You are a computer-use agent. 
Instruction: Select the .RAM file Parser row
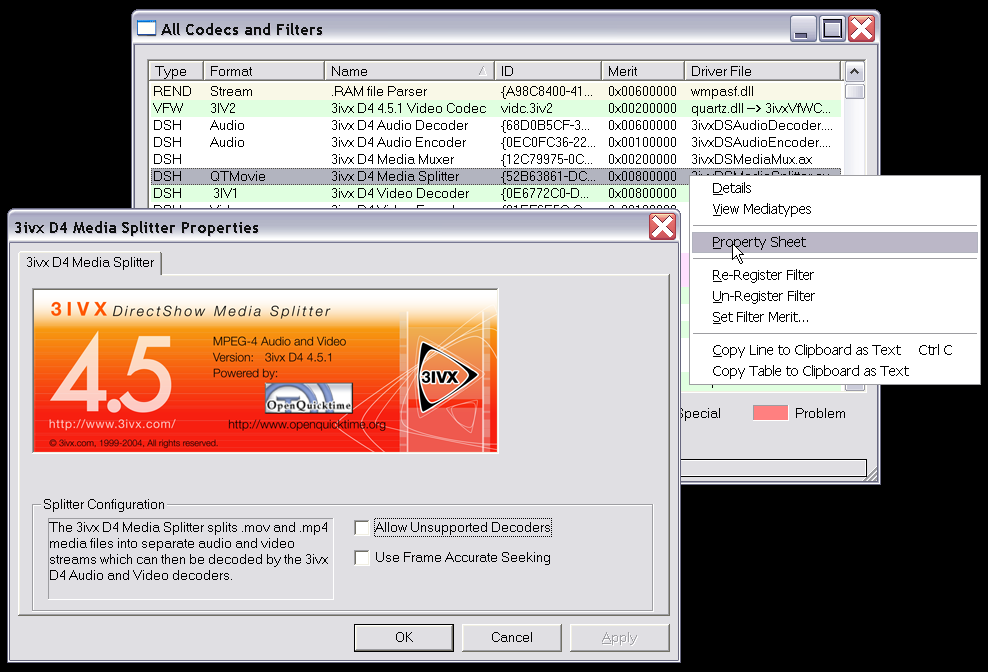pos(495,91)
